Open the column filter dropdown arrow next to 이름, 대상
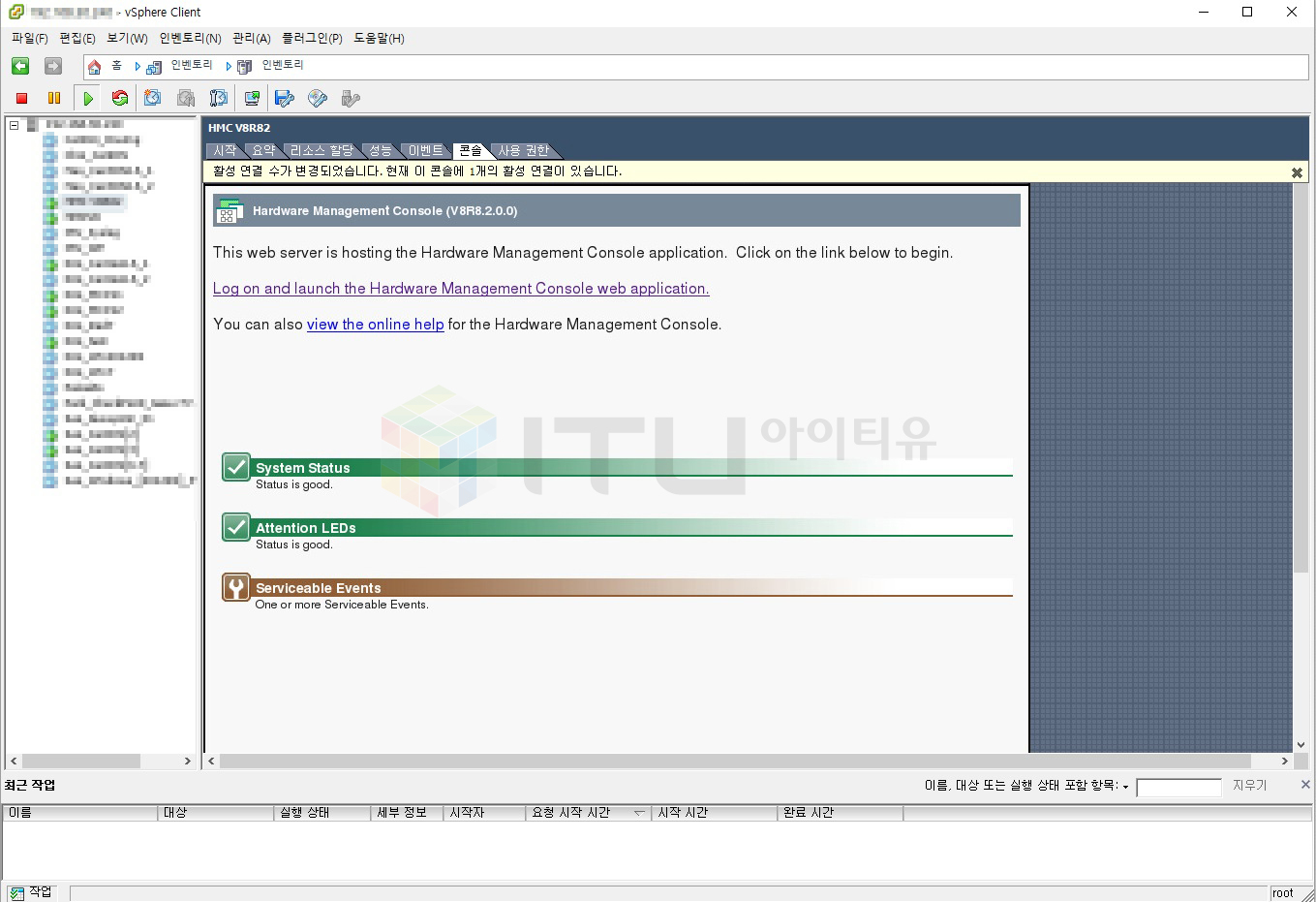This screenshot has width=1316, height=902. (1125, 787)
